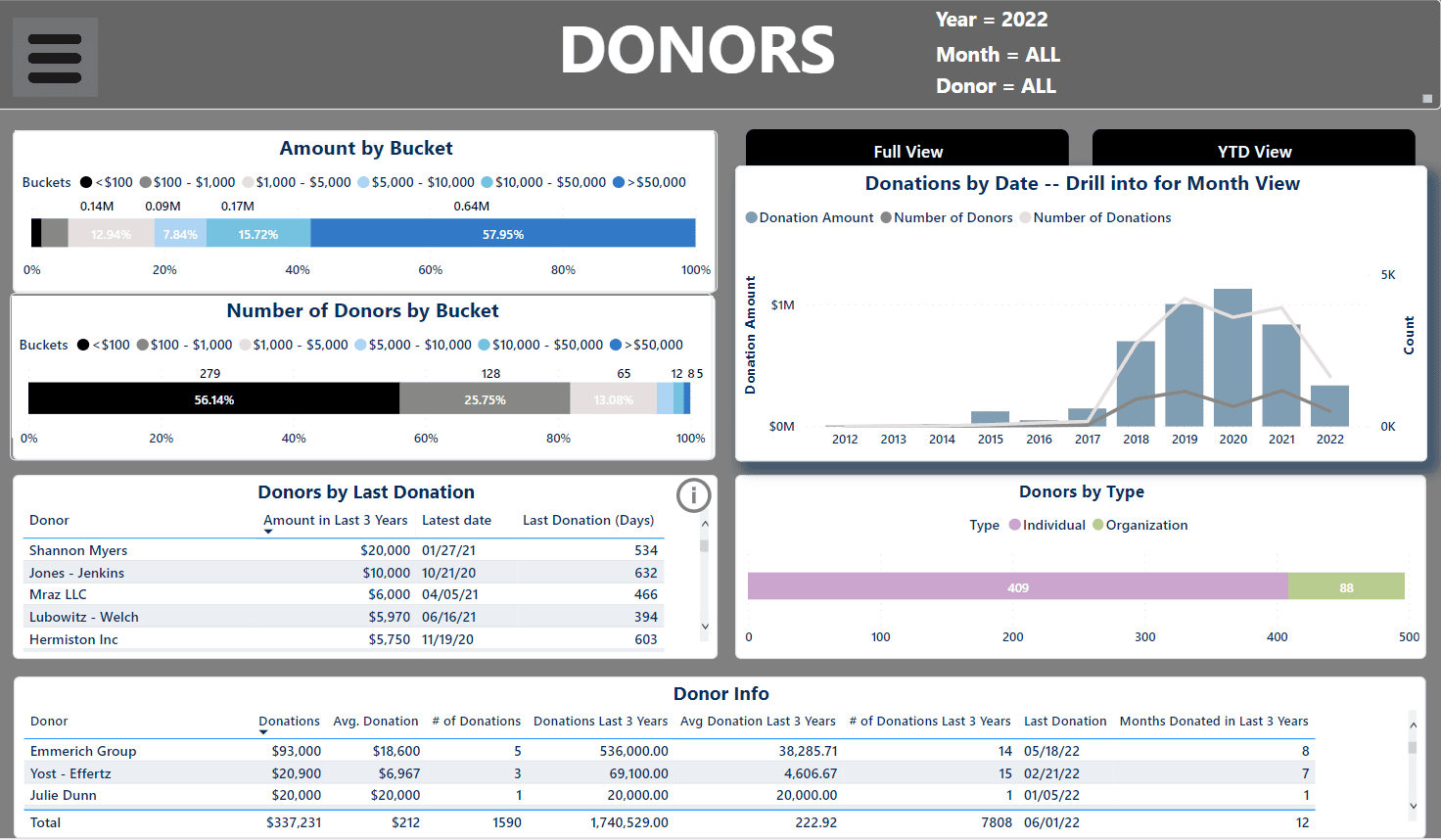1441x840 pixels.
Task: Sort Donor Info by # of Donations column
Action: 477,721
